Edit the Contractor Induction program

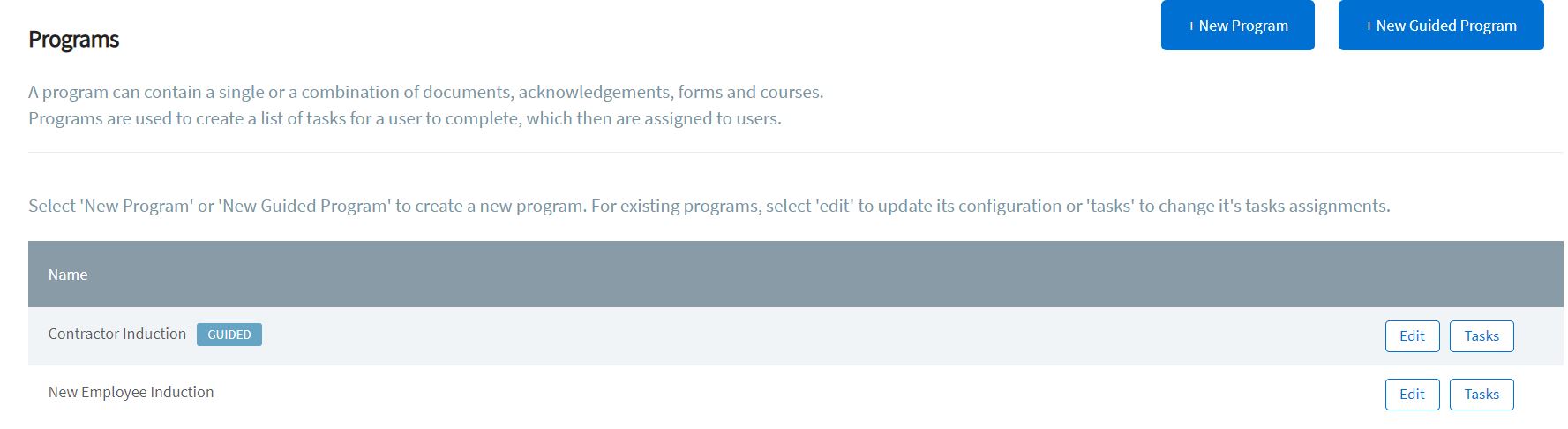point(1412,336)
